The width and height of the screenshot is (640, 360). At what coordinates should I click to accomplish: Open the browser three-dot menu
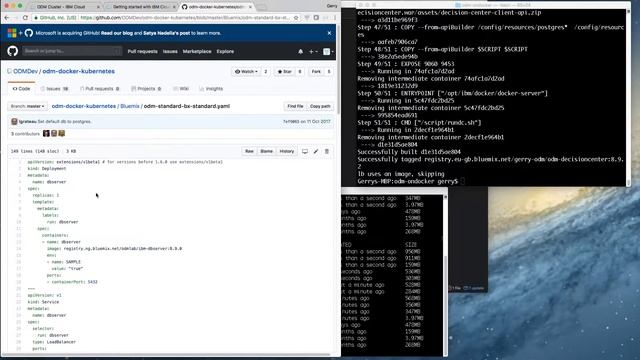(x=335, y=18)
